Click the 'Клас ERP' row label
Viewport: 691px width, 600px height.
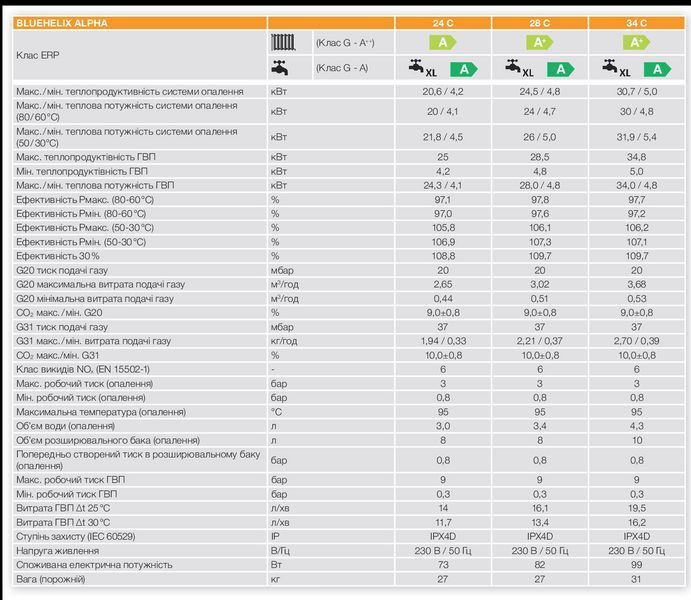coord(37,55)
